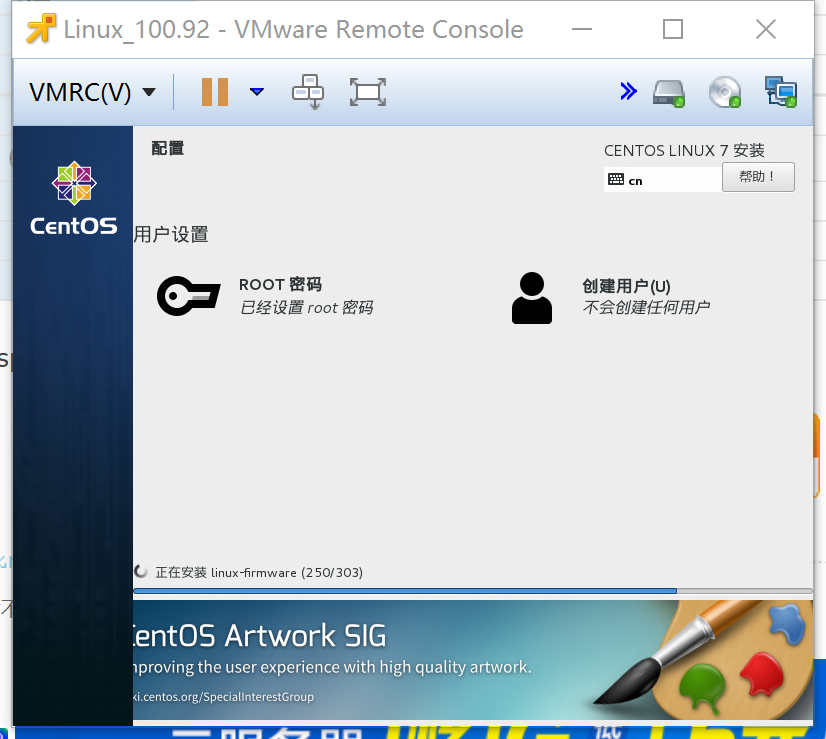The width and height of the screenshot is (826, 739).
Task: Maximize the VMware Remote Console window
Action: pyautogui.click(x=673, y=29)
